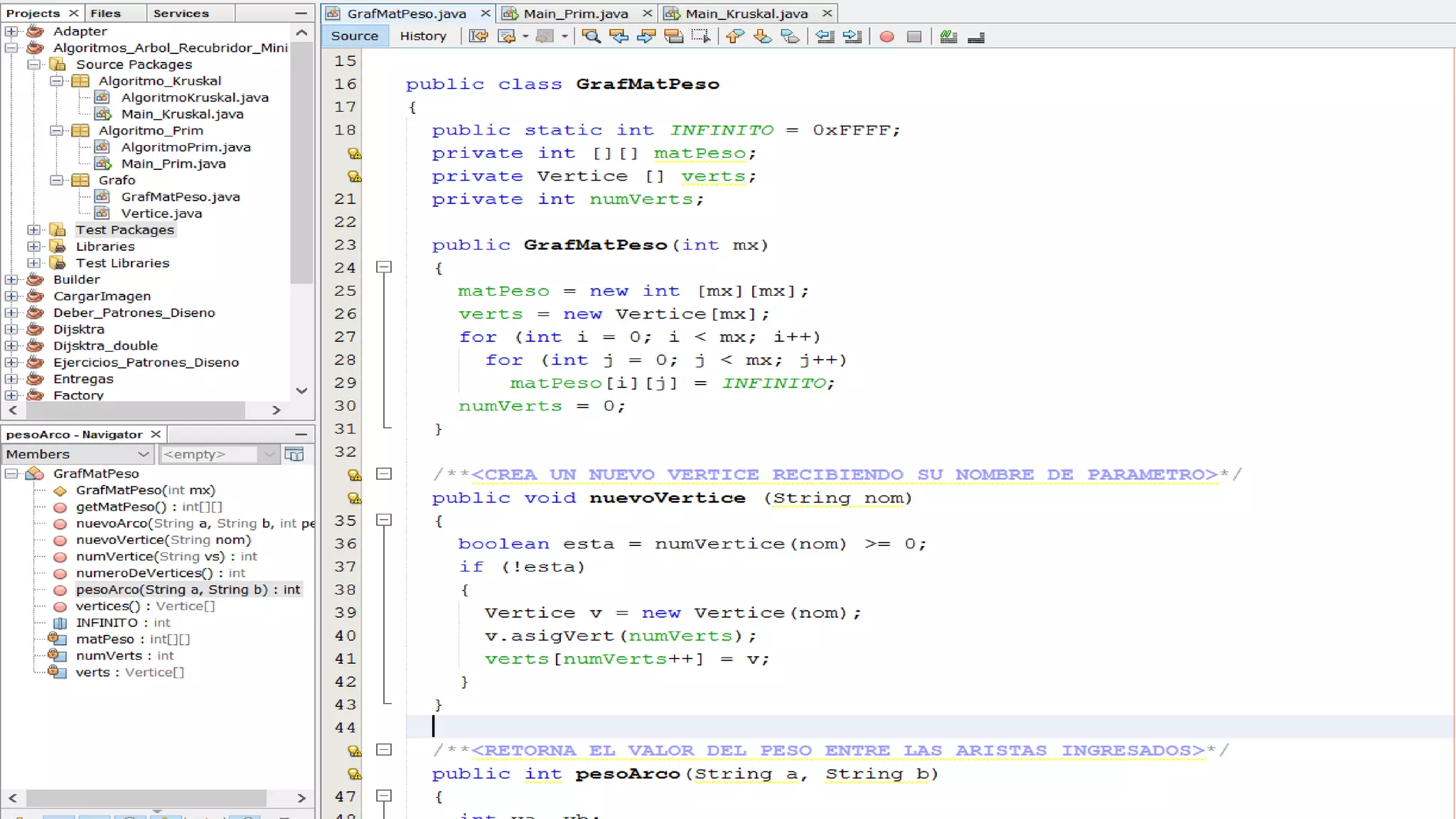Toggle Highlight Search icon
1456x819 pixels.
[x=673, y=36]
